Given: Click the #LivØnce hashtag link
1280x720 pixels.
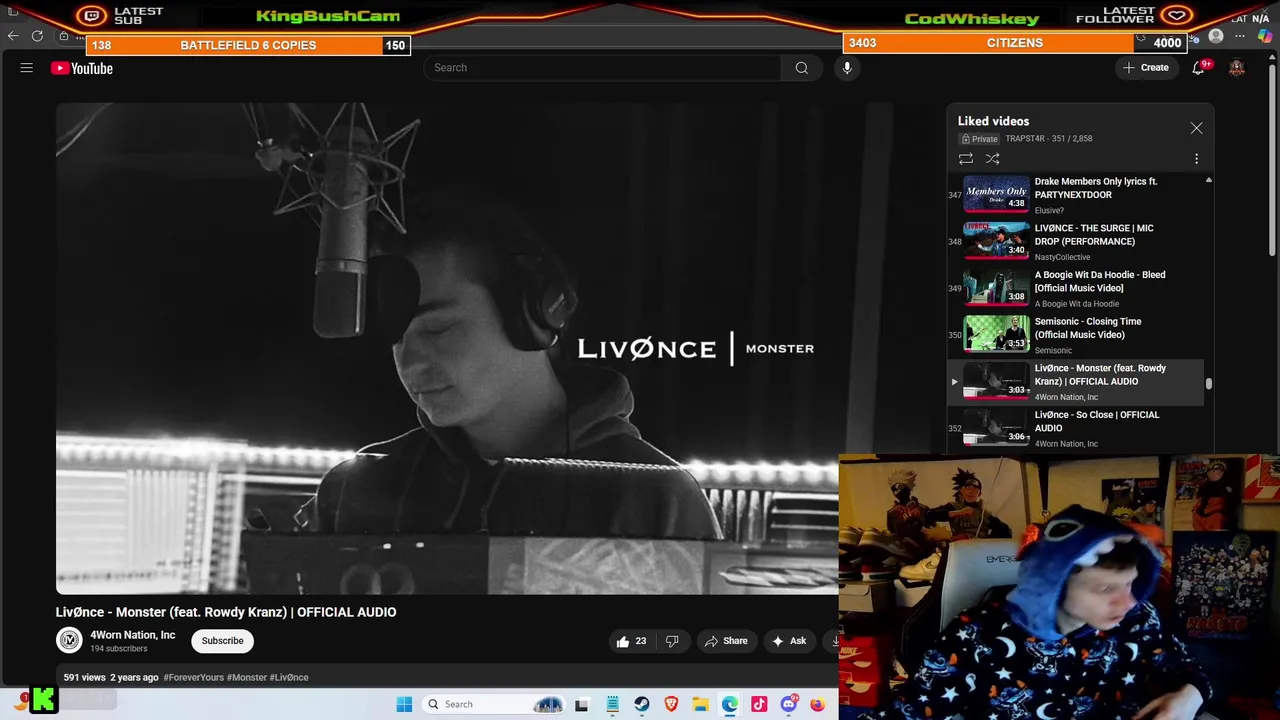Looking at the screenshot, I should (x=289, y=677).
